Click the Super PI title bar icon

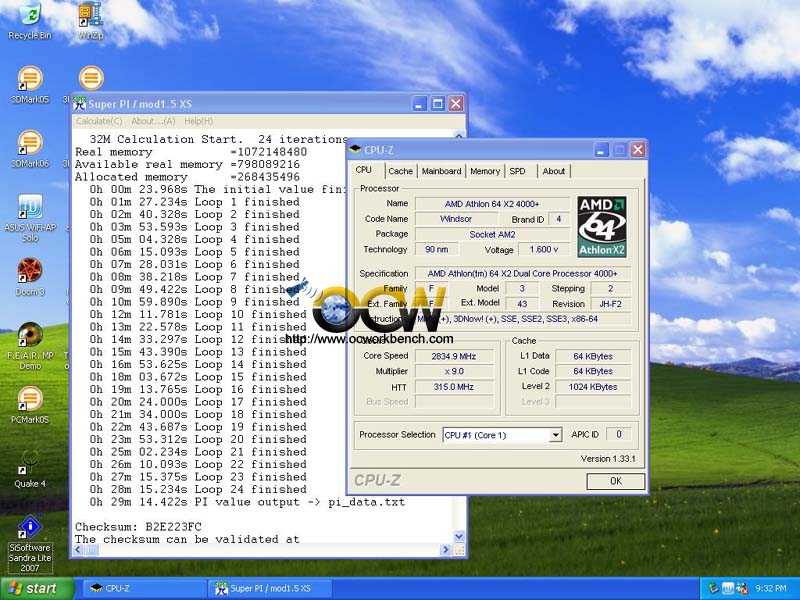80,104
